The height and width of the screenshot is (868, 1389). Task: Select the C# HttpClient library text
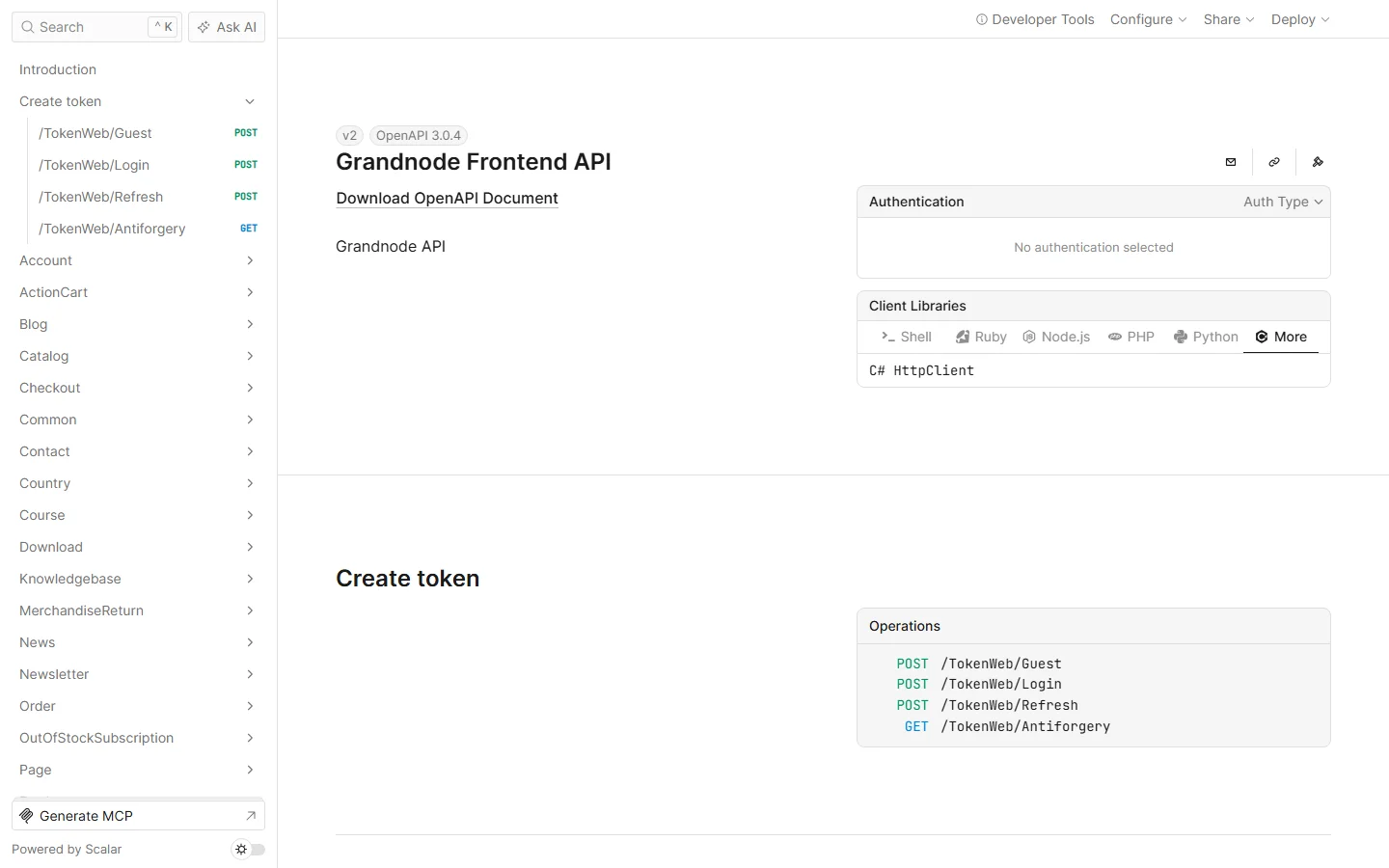tap(921, 370)
